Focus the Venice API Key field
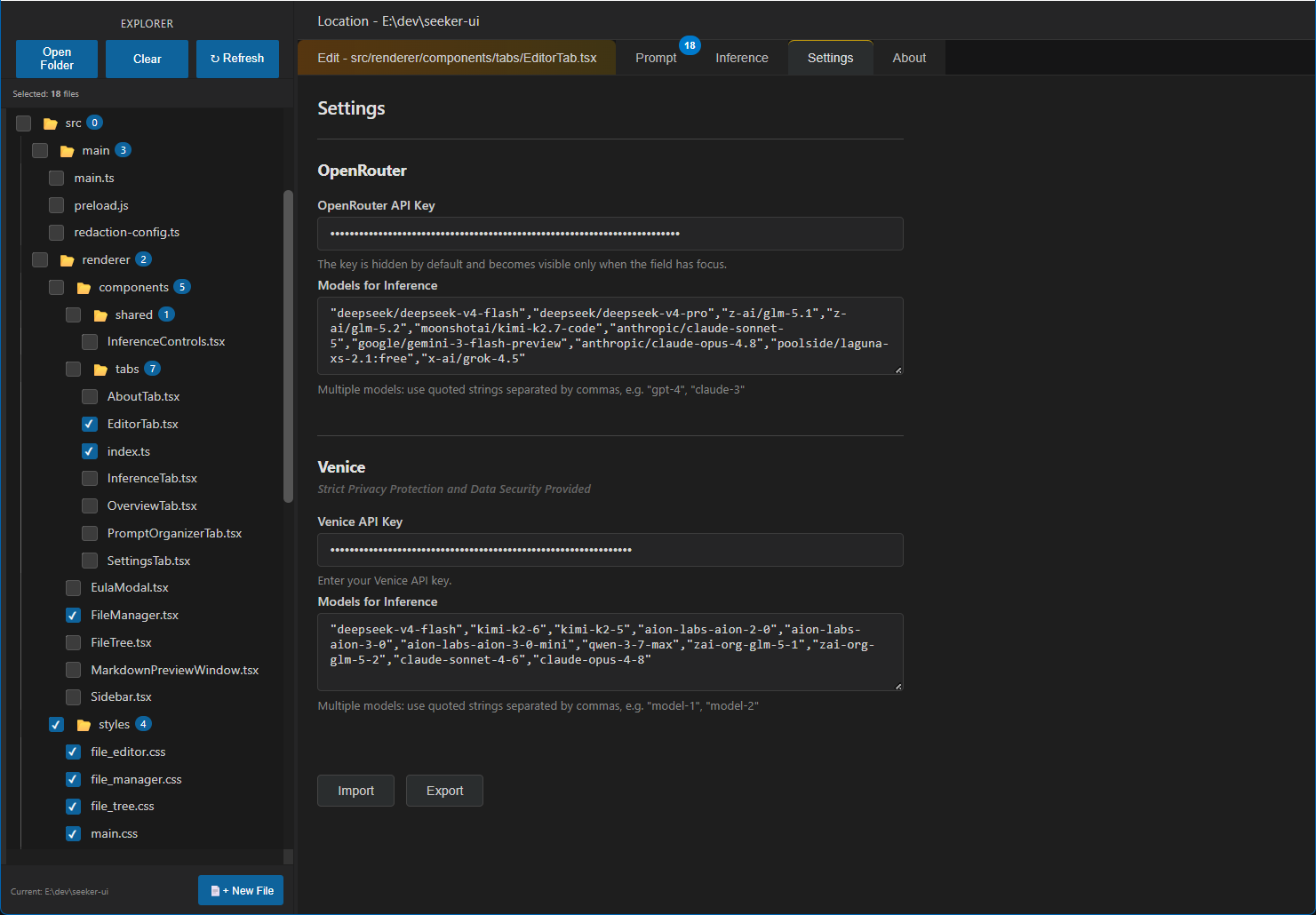 [610, 550]
